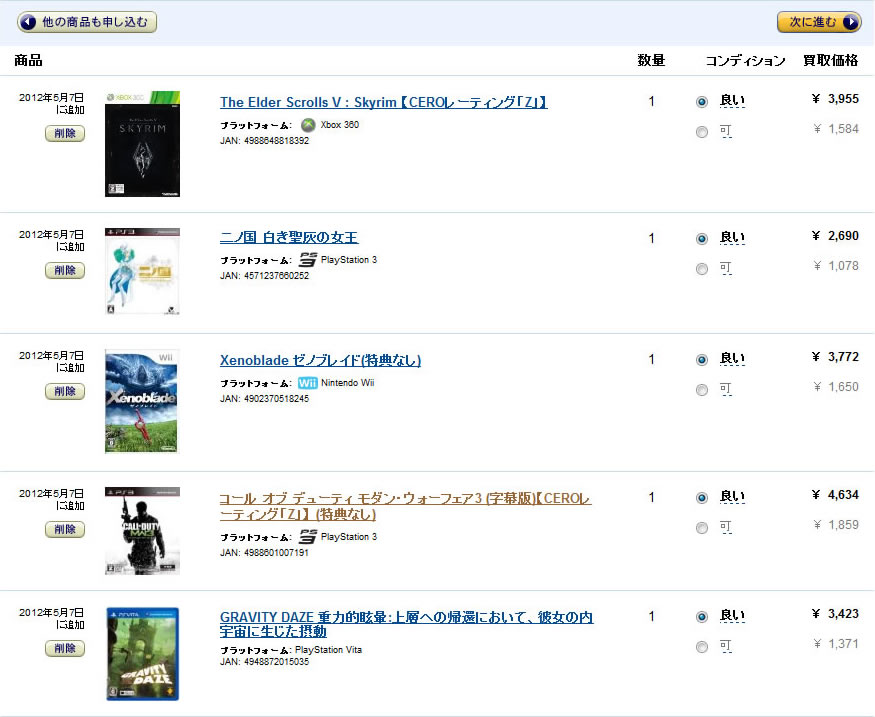The height and width of the screenshot is (717, 875).
Task: Click the Xbox 360 platform icon
Action: (308, 125)
